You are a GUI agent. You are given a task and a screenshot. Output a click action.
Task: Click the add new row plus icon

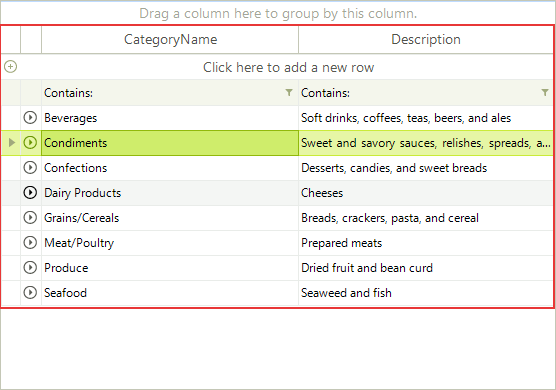point(11,67)
